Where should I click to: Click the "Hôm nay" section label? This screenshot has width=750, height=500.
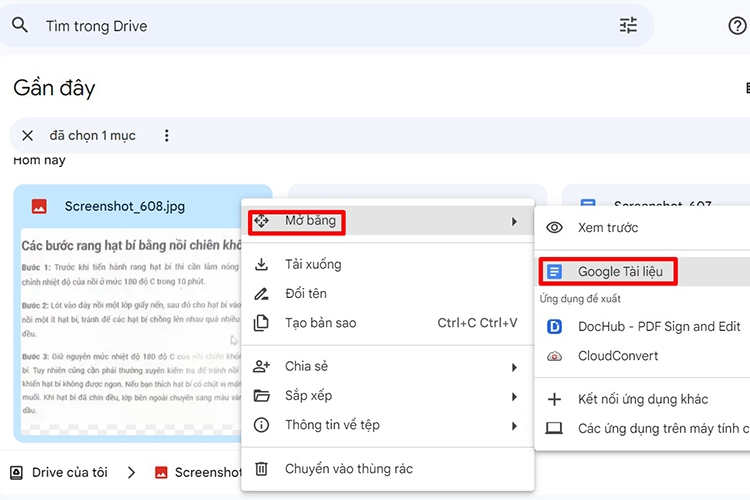tap(39, 160)
